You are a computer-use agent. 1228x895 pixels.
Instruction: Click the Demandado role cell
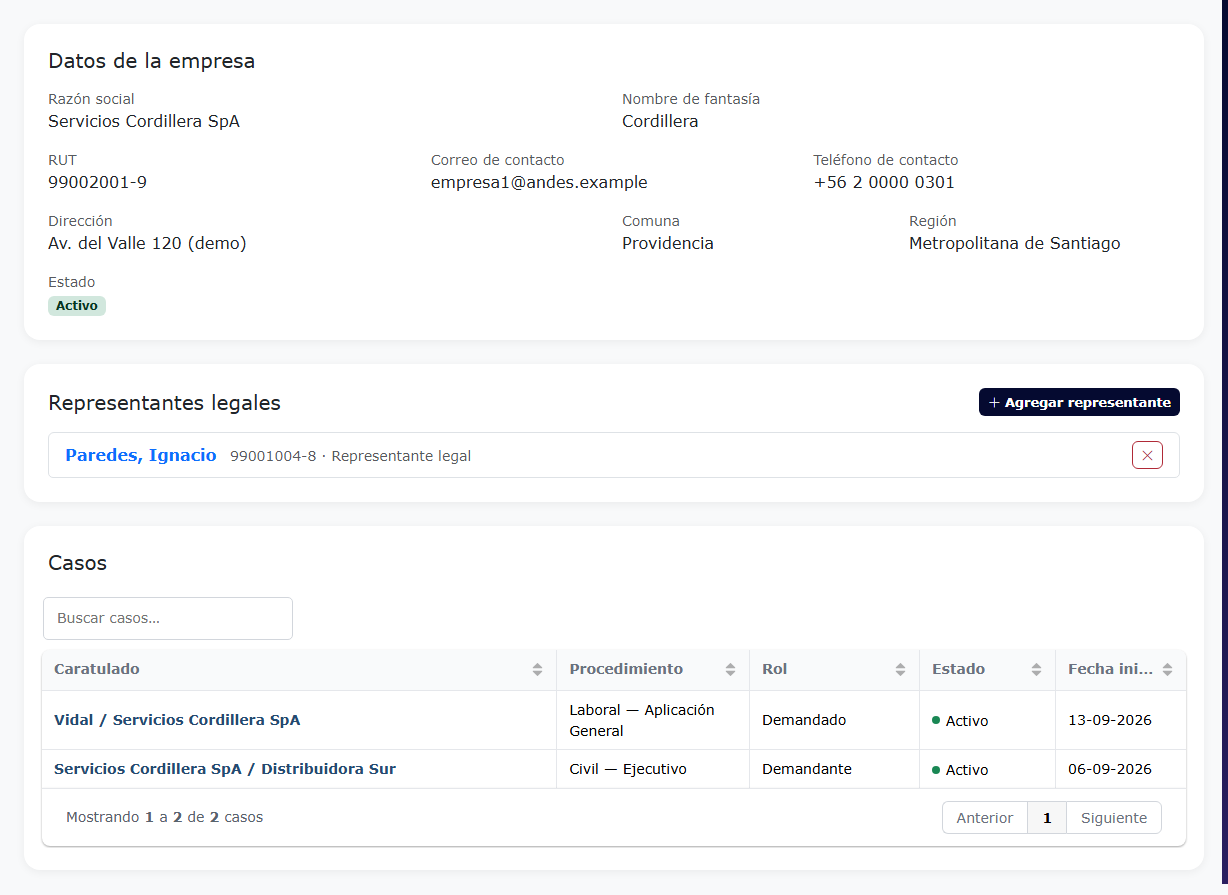[834, 720]
